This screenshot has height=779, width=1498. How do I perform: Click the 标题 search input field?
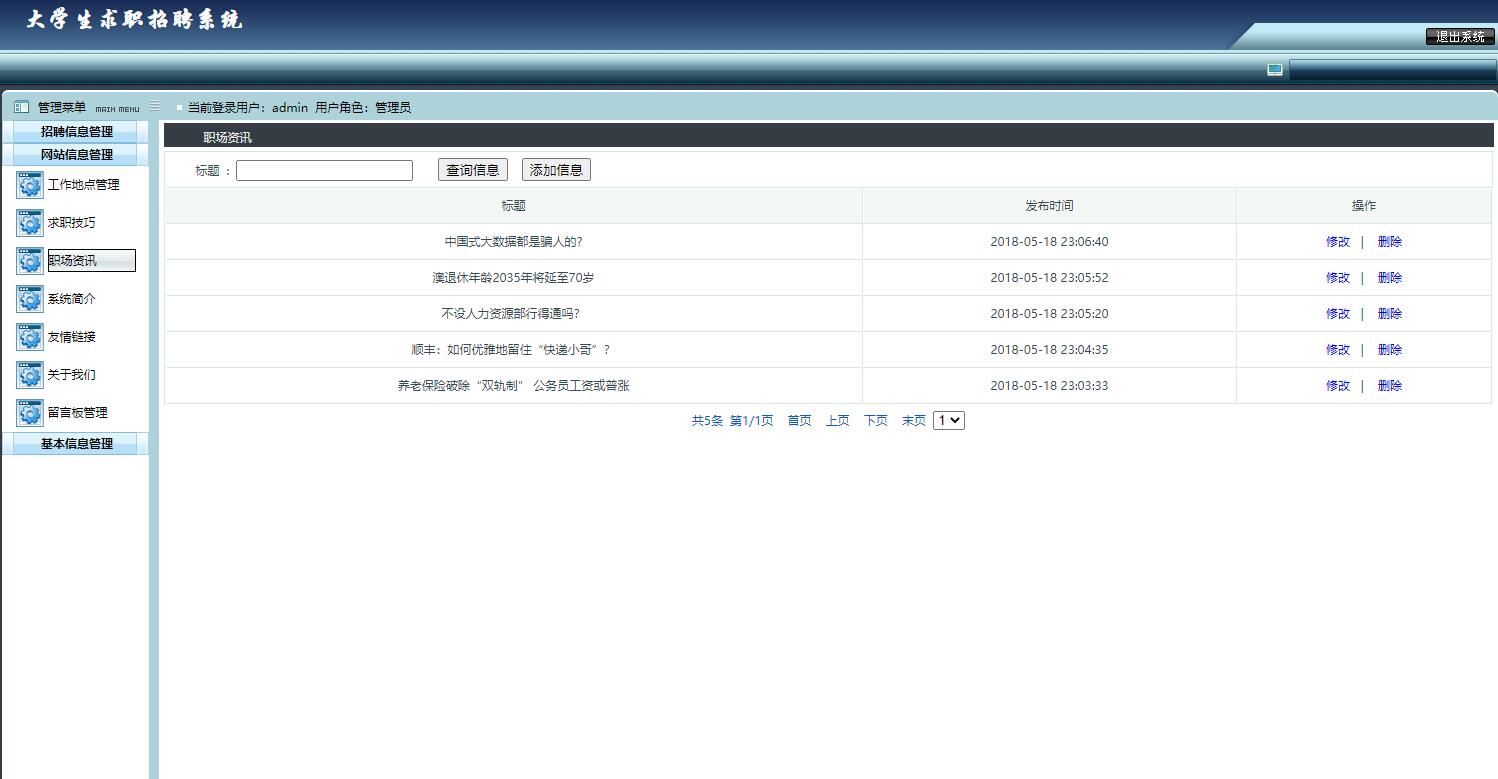[323, 170]
